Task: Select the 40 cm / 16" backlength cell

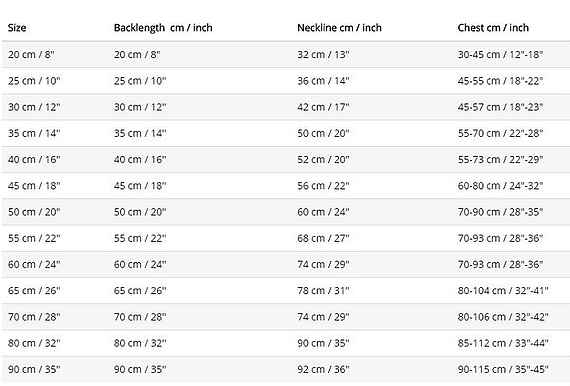Action: coord(140,160)
